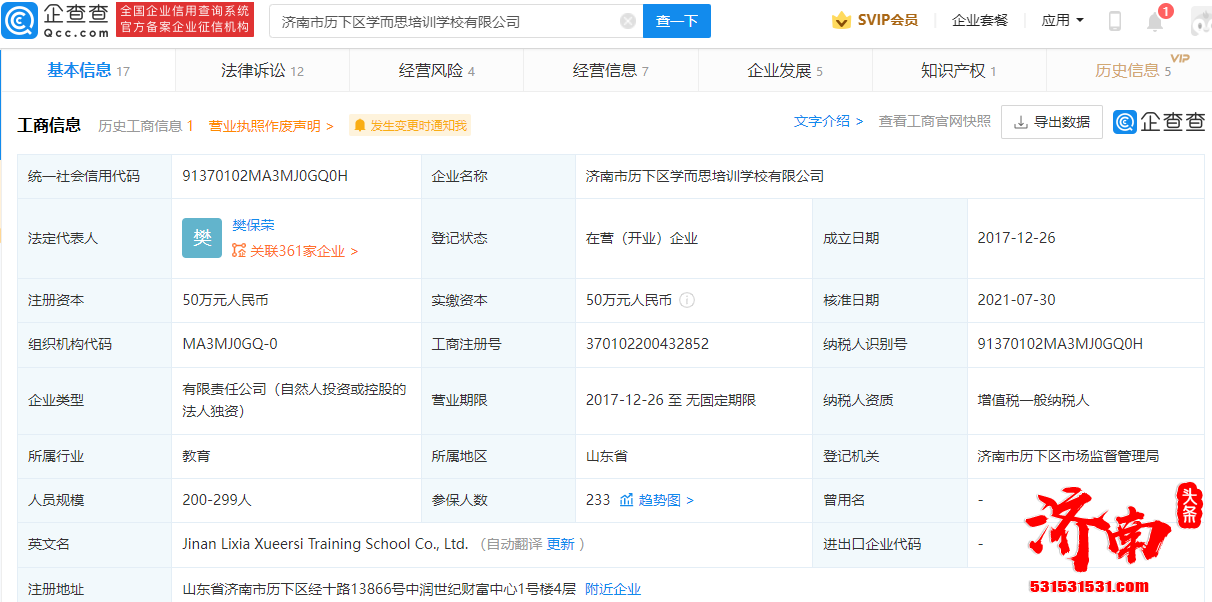Click the Qcc.com logo in the header

(x=56, y=20)
